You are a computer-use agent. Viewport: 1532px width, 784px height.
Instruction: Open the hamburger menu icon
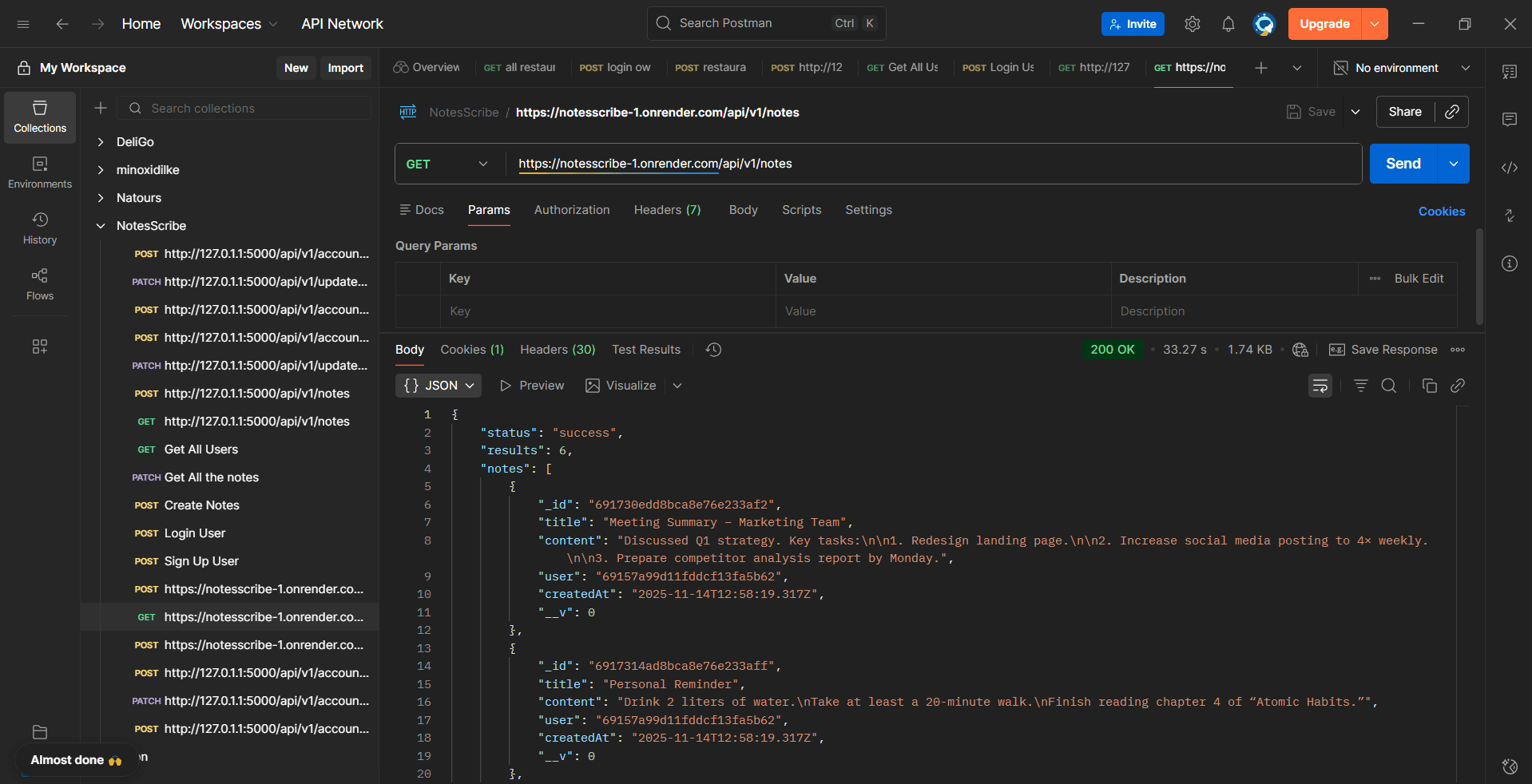23,24
